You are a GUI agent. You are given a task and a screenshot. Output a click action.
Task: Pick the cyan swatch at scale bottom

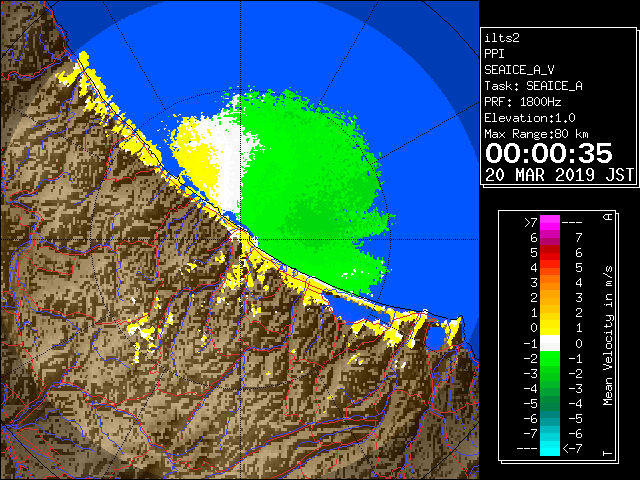(550, 448)
